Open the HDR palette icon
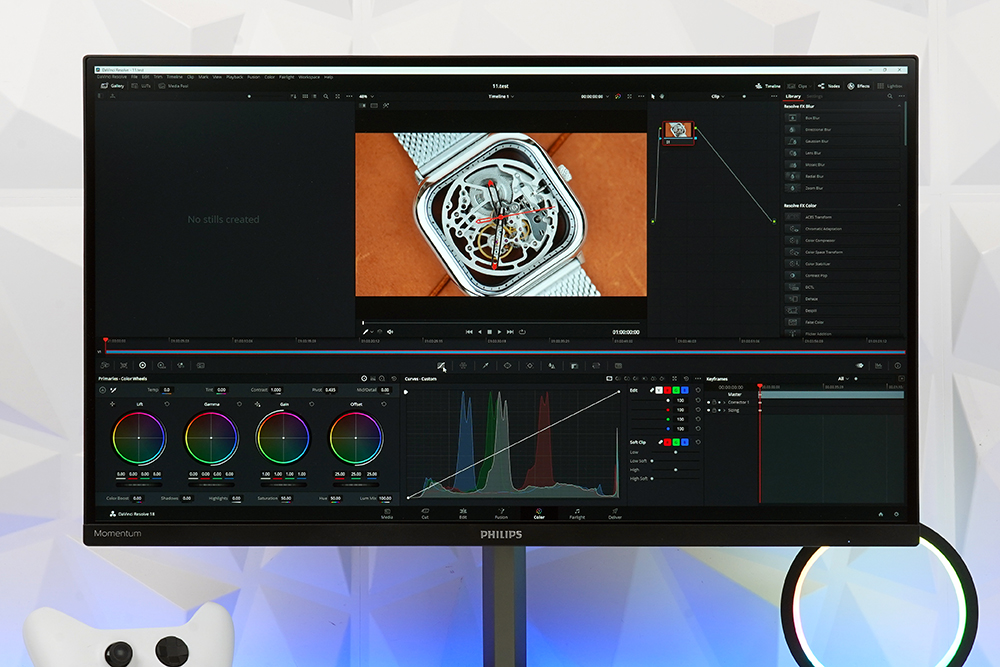The image size is (1000, 667). click(161, 365)
